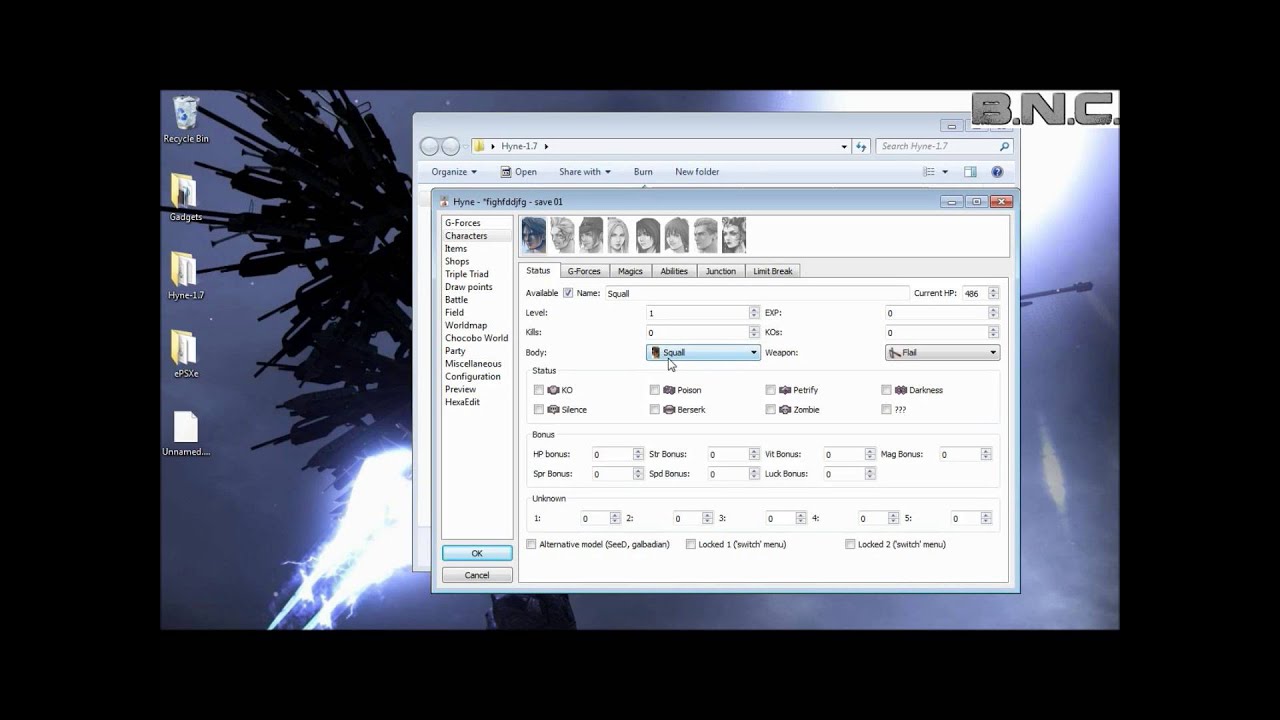The image size is (1280, 720).
Task: Select Zell's character portrait
Action: click(x=563, y=236)
